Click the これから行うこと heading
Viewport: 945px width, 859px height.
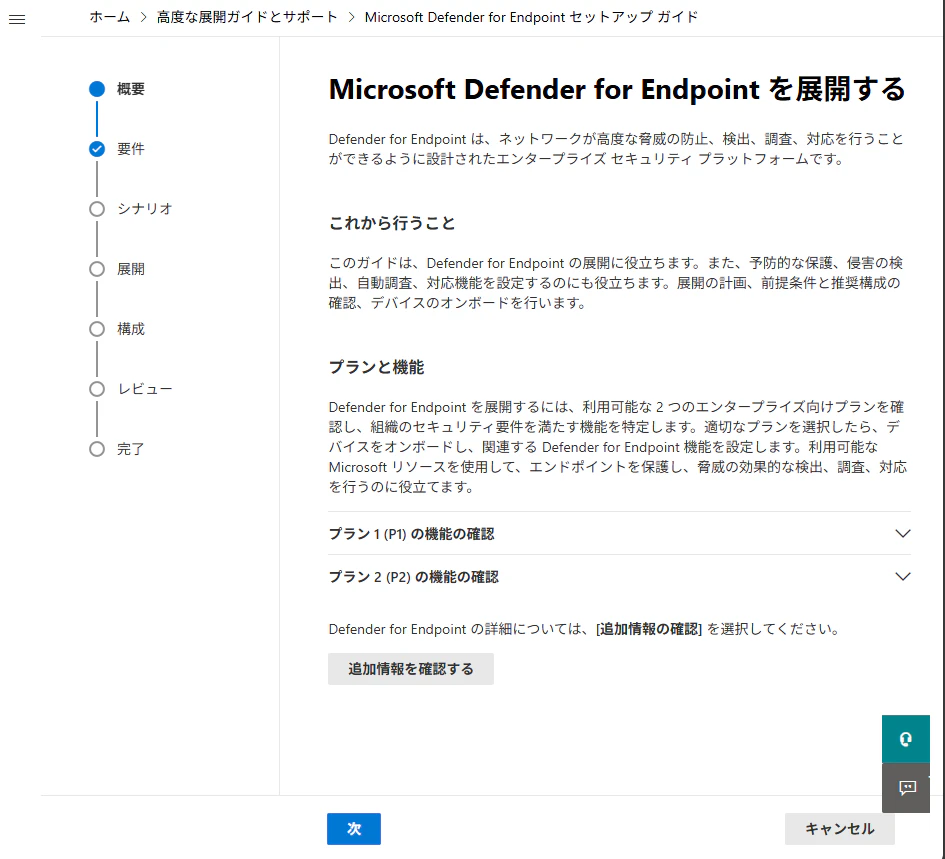pyautogui.click(x=392, y=223)
